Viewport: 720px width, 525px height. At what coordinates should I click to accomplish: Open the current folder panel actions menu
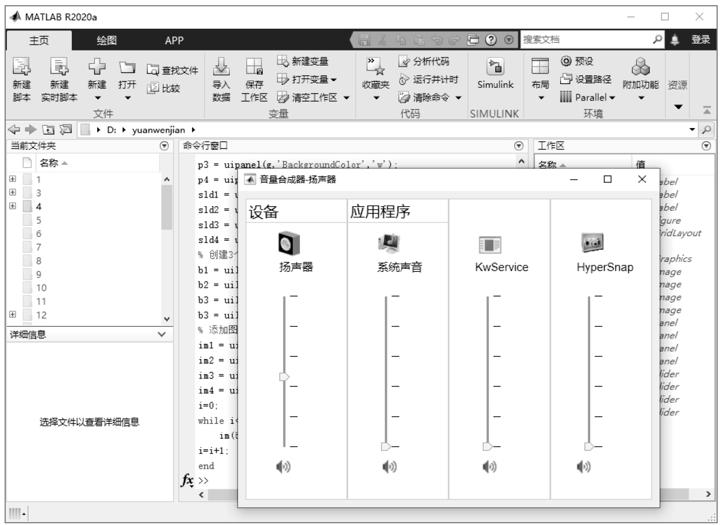(x=164, y=146)
